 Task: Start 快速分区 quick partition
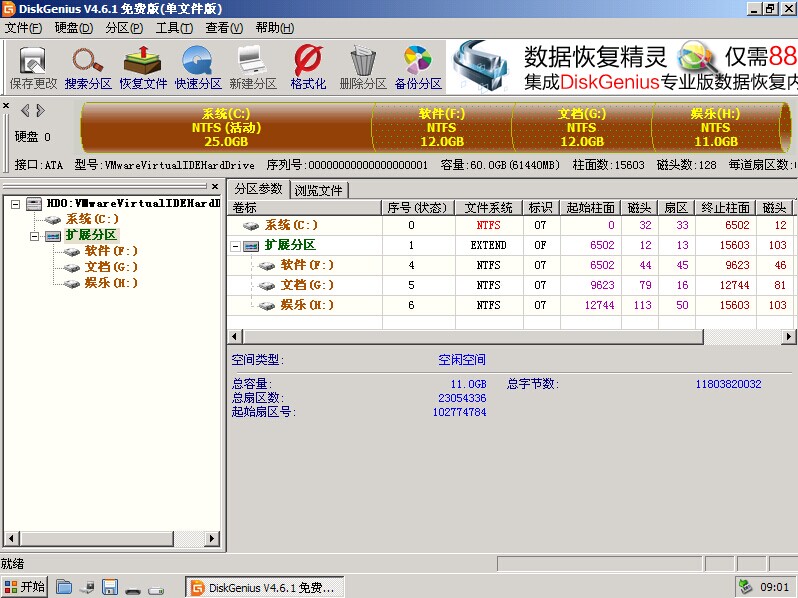point(198,67)
